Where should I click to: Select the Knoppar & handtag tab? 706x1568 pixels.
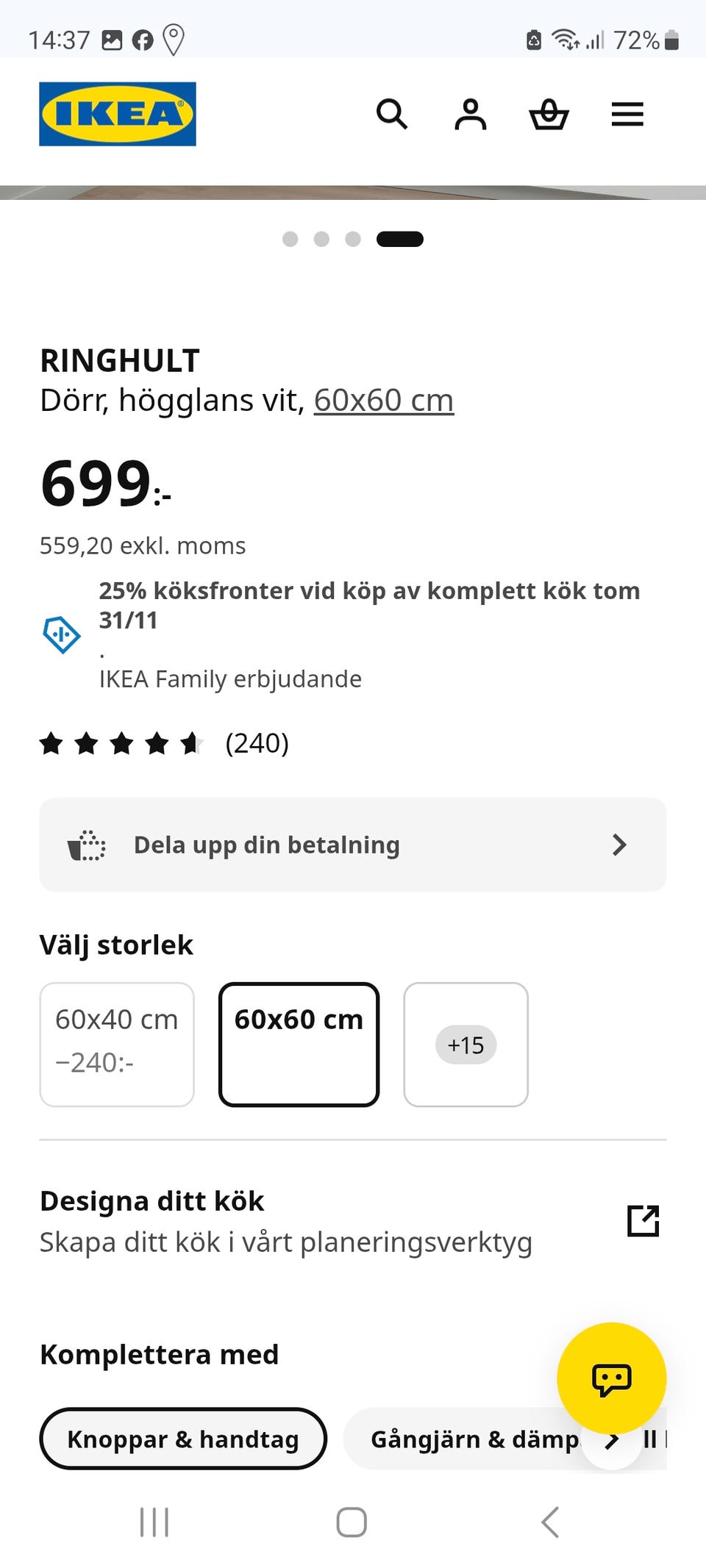pos(183,1439)
